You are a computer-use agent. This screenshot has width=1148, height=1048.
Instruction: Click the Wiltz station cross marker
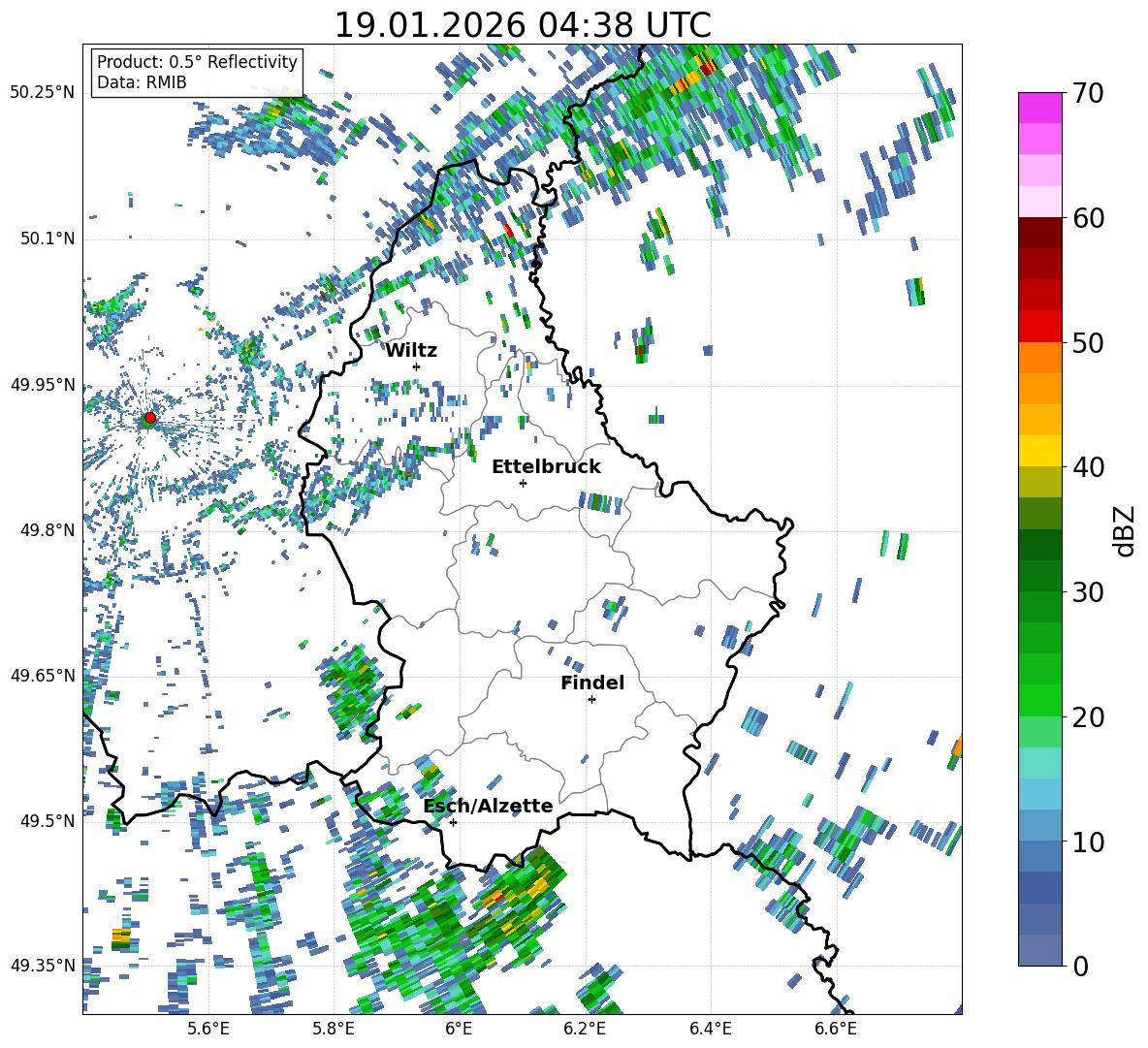point(417,366)
